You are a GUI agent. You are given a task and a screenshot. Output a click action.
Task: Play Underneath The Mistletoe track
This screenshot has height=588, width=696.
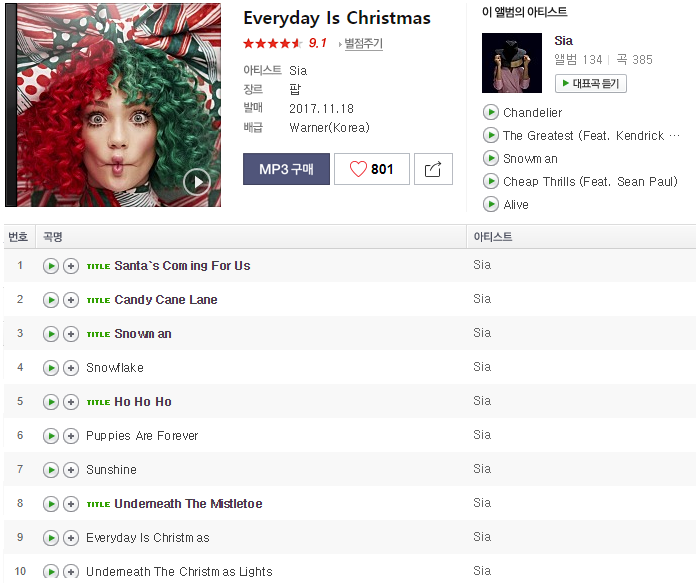click(x=51, y=504)
